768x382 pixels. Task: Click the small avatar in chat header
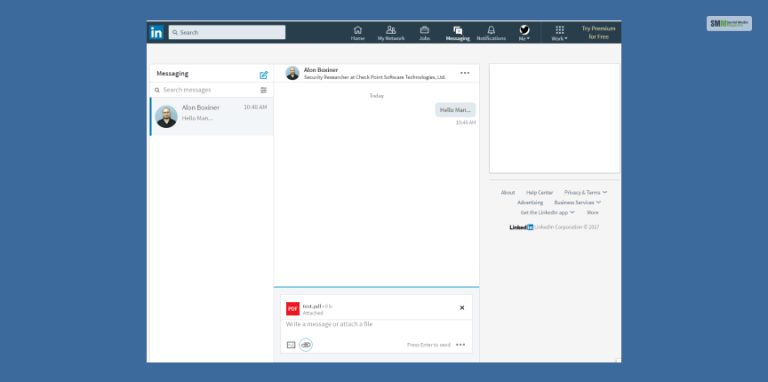(x=292, y=73)
